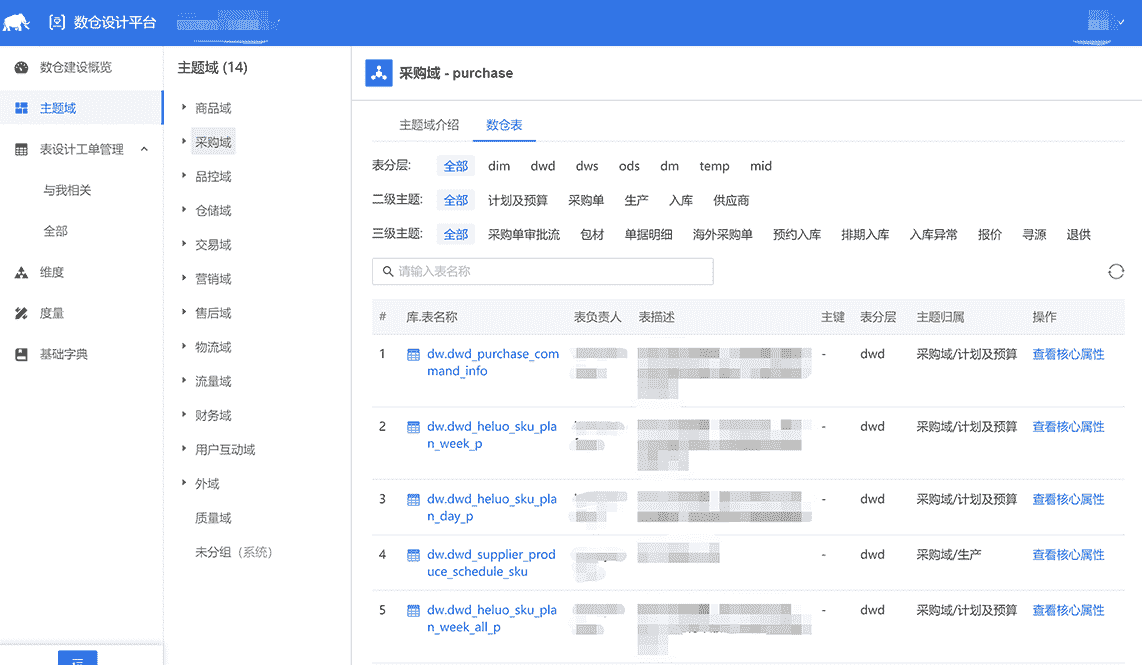
Task: Expand the 仓储域 tree node arrow
Action: click(184, 210)
